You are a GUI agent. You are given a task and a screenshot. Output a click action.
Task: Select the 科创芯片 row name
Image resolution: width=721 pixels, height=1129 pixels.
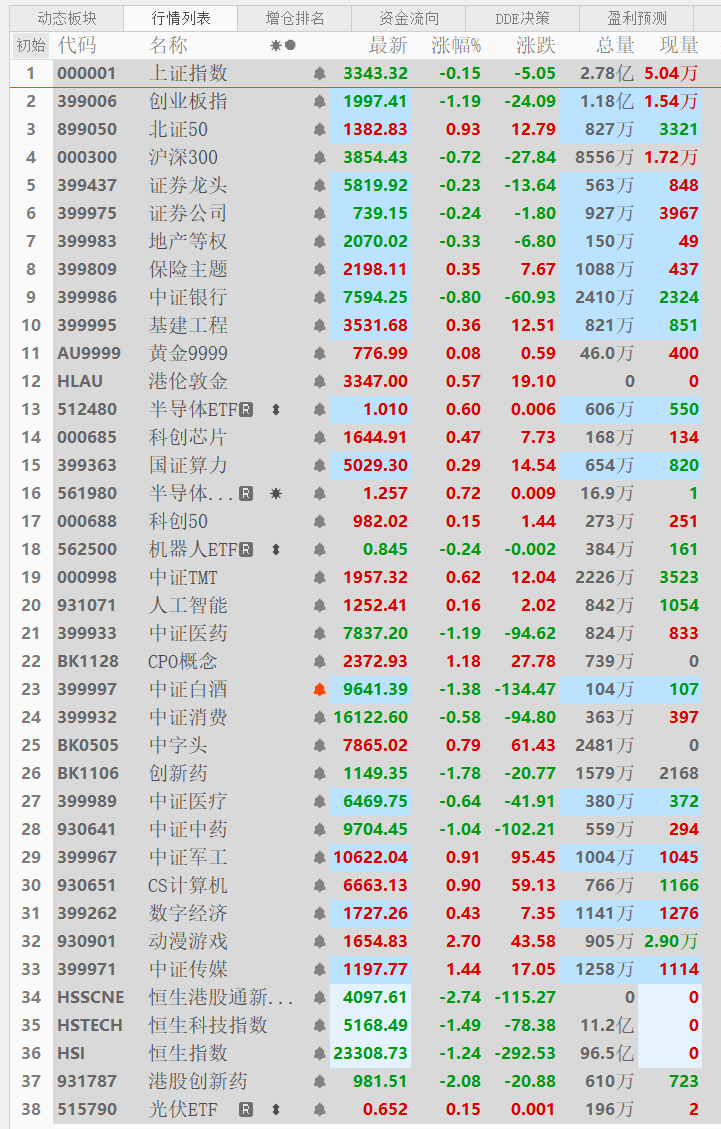pyautogui.click(x=188, y=437)
